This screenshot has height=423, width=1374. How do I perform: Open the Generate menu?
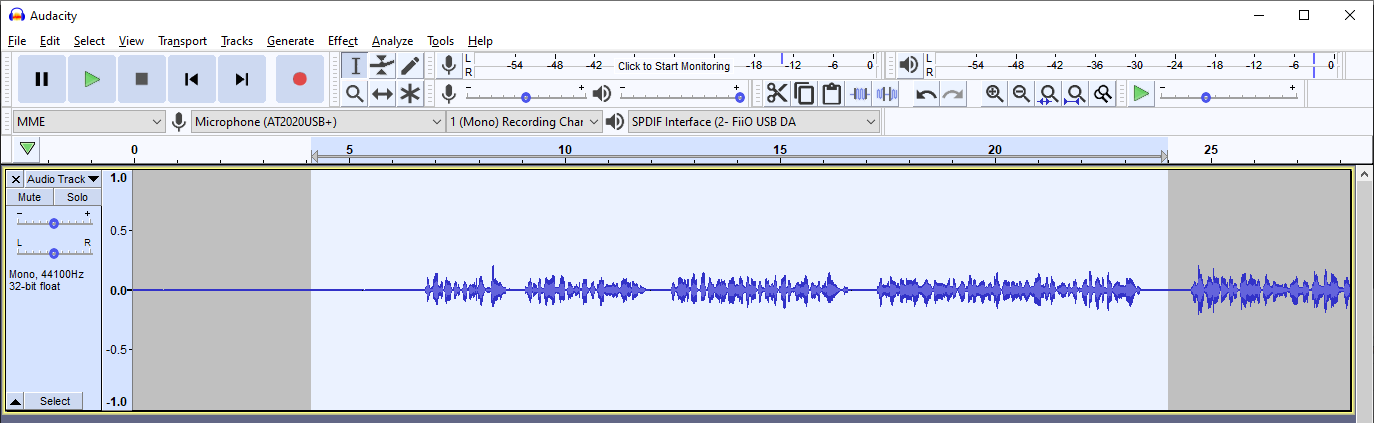291,41
